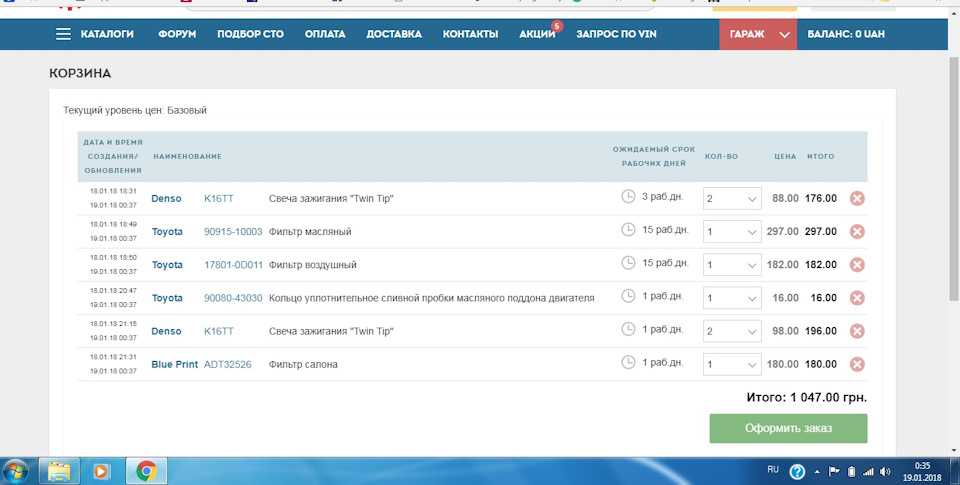Select text Фильтр салона
This screenshot has width=960, height=485.
[x=303, y=364]
